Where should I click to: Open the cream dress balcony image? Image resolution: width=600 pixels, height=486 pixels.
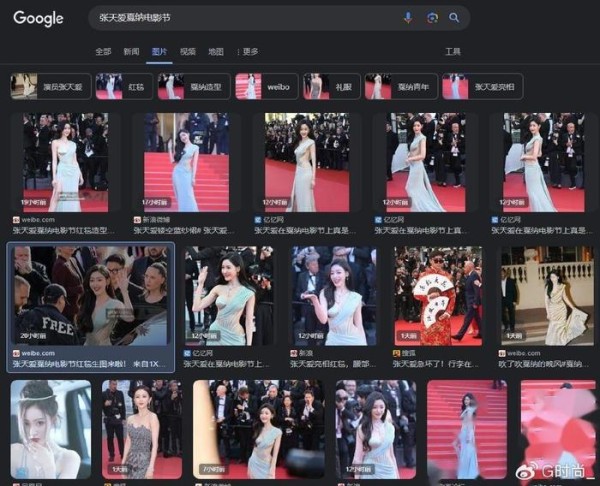pyautogui.click(x=547, y=296)
